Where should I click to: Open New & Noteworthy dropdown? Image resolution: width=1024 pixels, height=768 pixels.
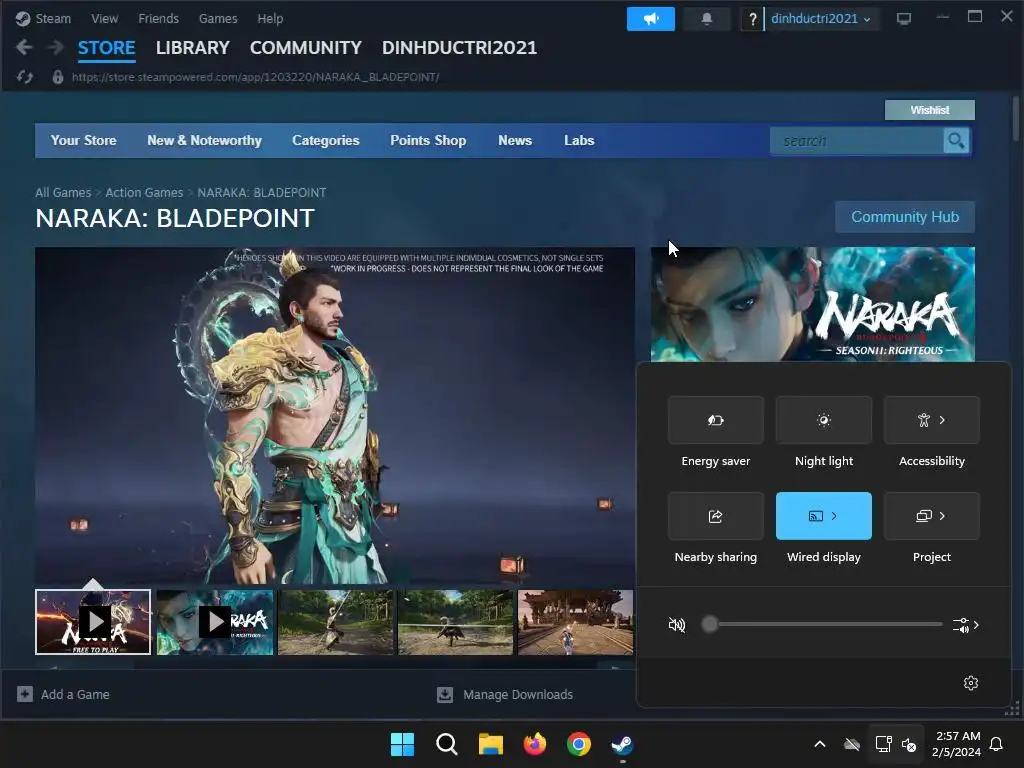204,140
